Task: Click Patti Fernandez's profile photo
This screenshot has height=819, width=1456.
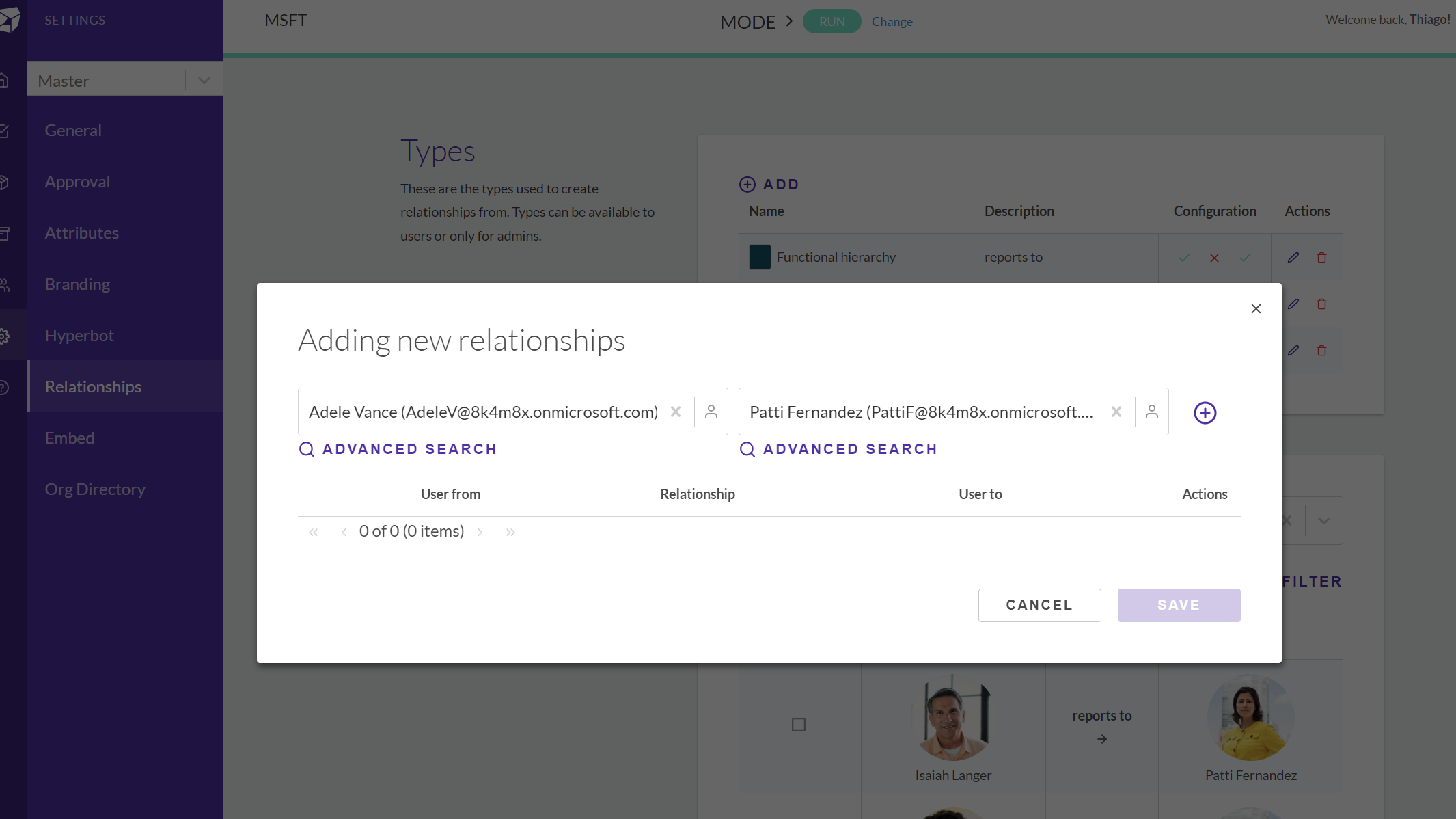Action: coord(1250,718)
